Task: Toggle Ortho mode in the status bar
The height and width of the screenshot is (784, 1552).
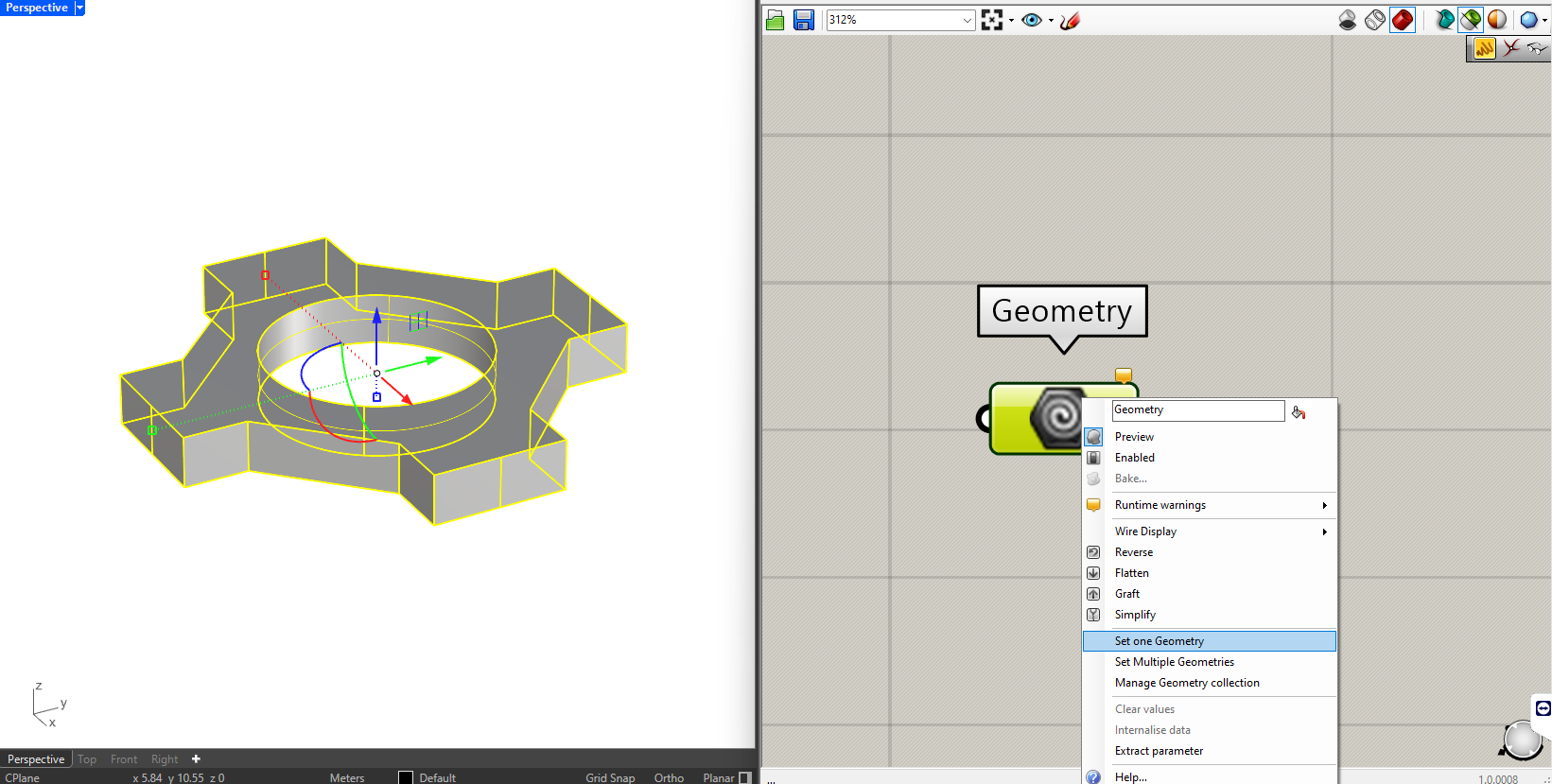Action: tap(669, 777)
